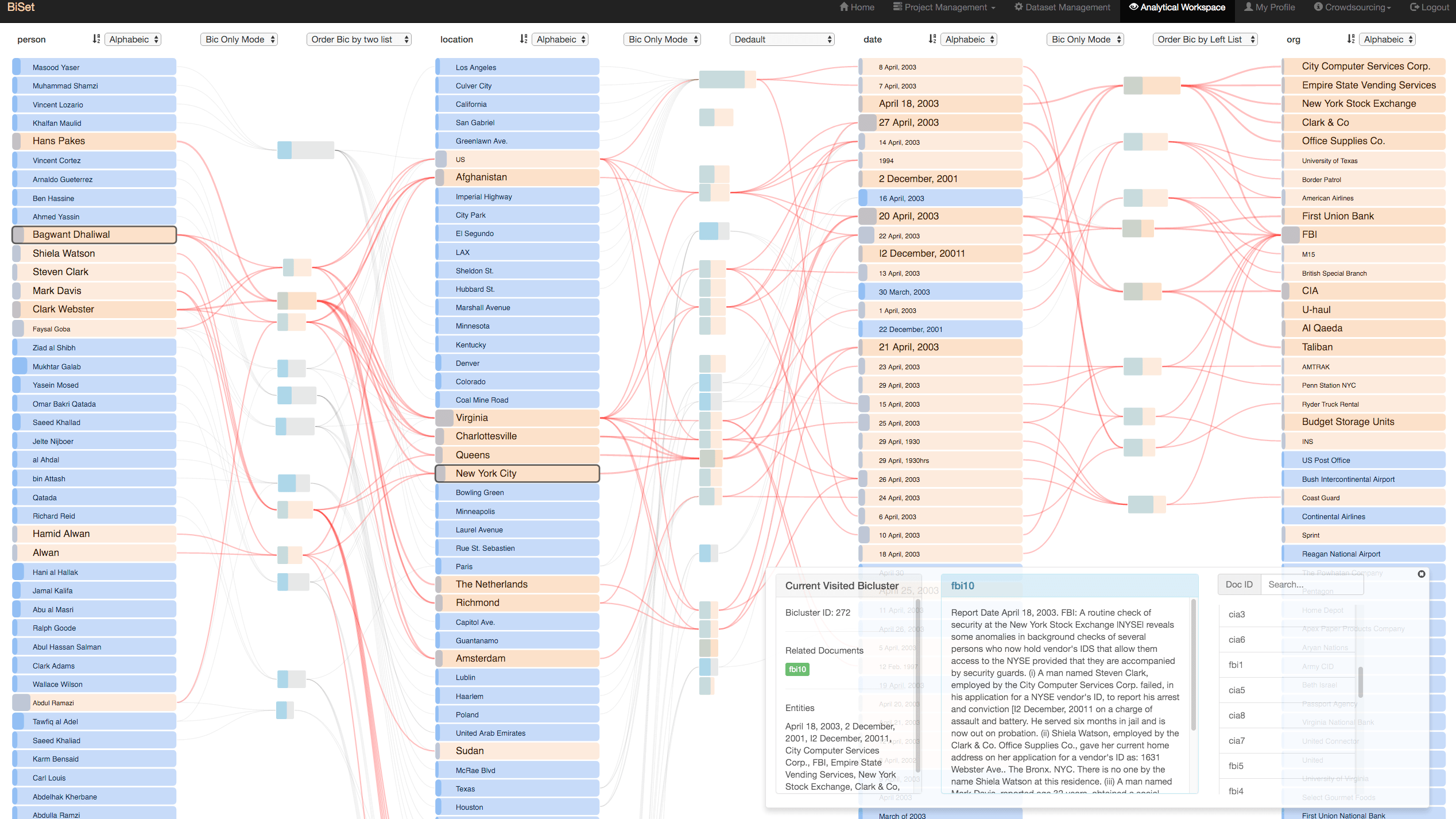Select location entity Amsterdam
The width and height of the screenshot is (1456, 819).
click(x=517, y=658)
